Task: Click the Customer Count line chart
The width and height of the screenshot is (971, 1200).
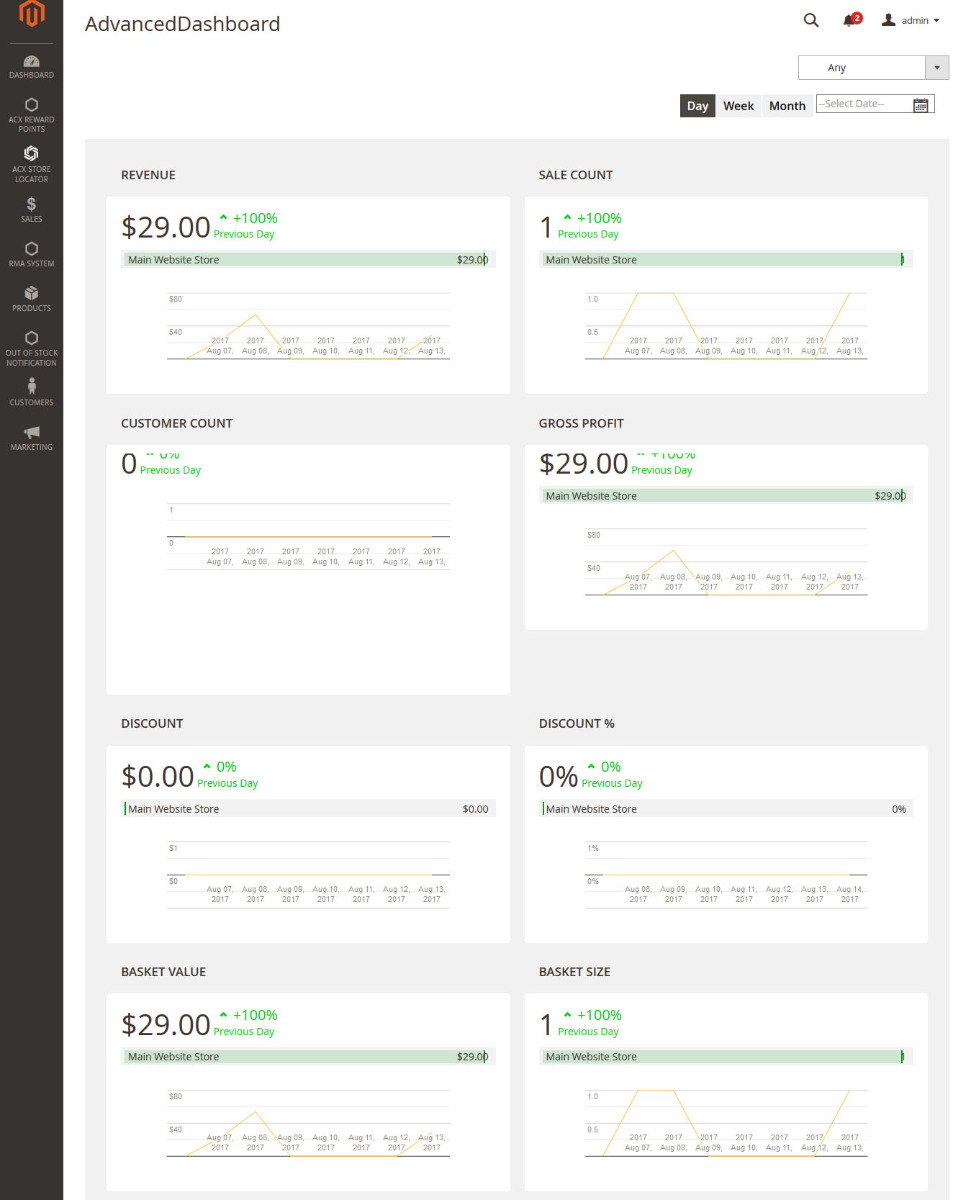Action: click(x=308, y=538)
